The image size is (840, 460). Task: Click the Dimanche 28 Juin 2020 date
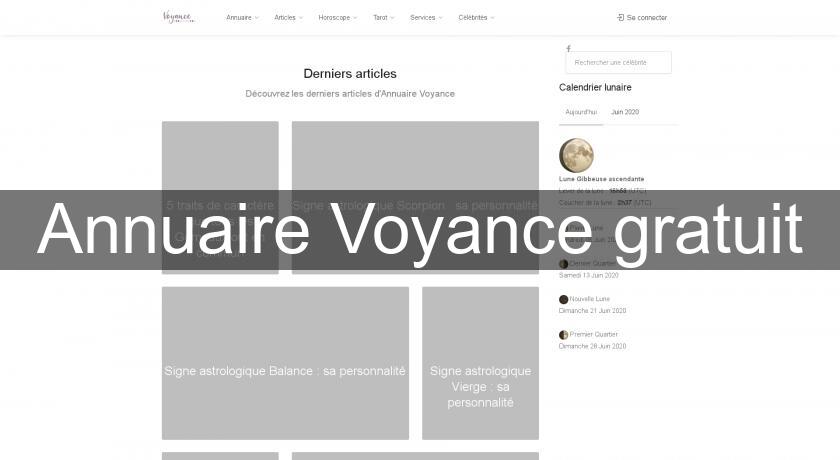click(592, 346)
